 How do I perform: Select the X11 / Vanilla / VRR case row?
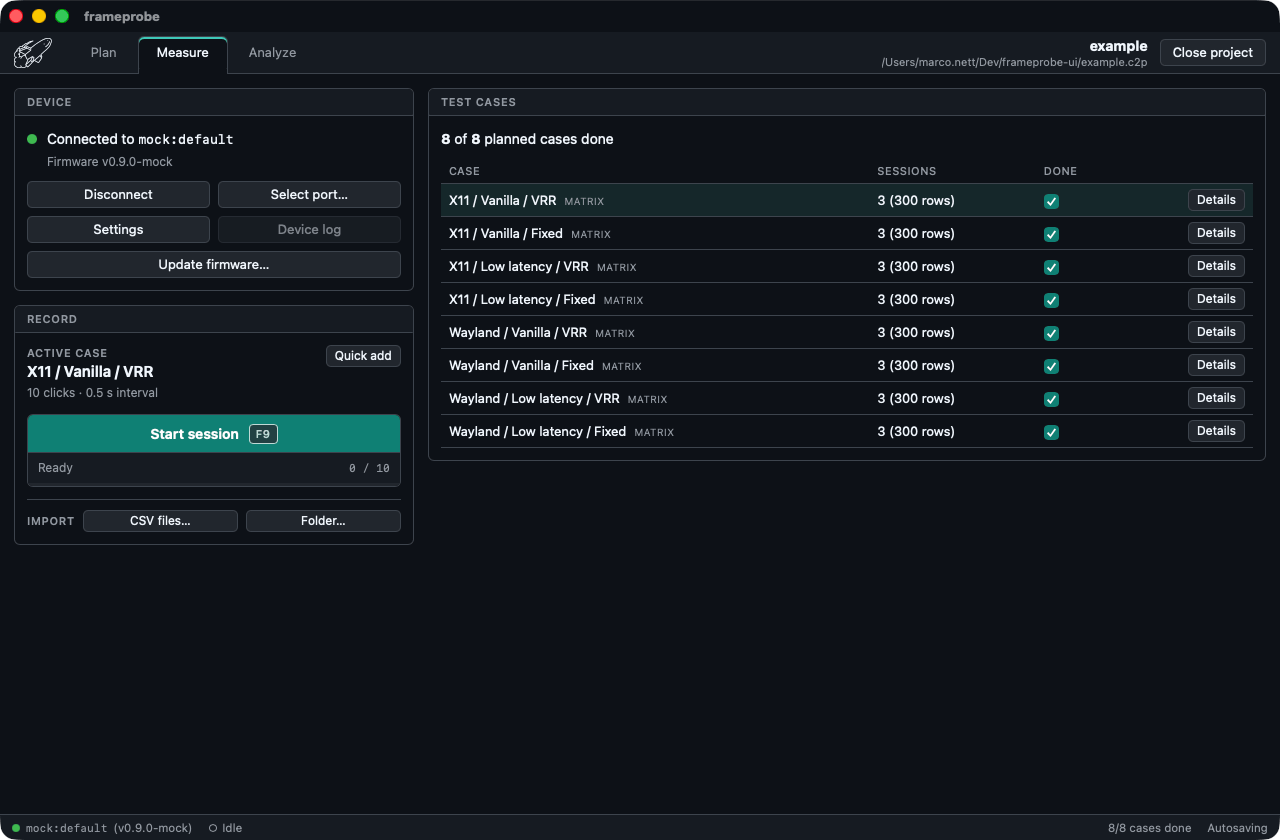pos(847,200)
